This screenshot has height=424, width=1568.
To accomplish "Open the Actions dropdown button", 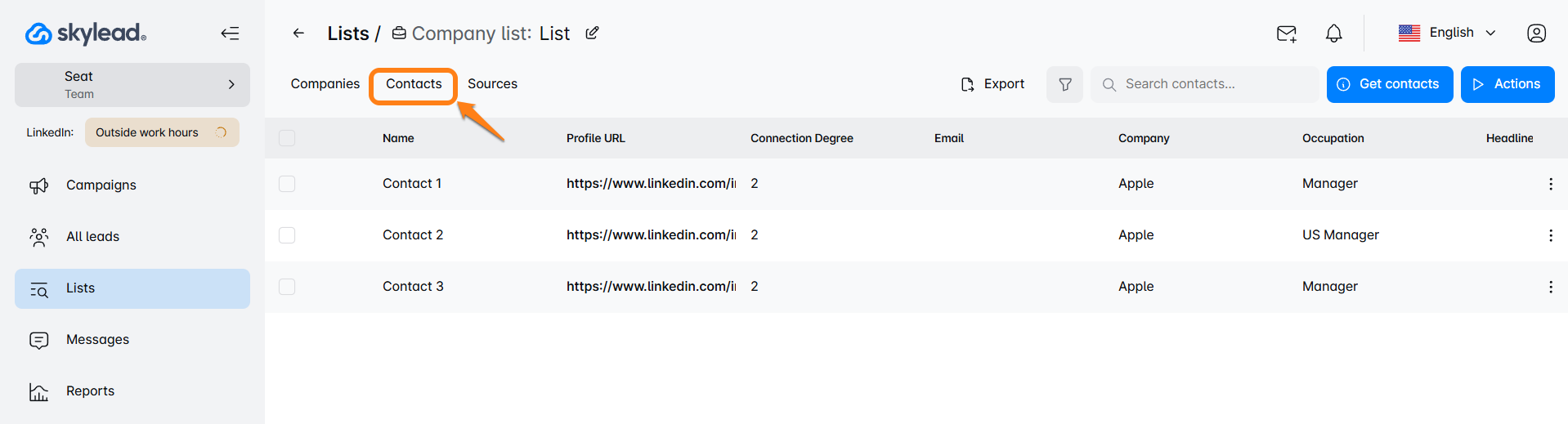I will [x=1507, y=85].
